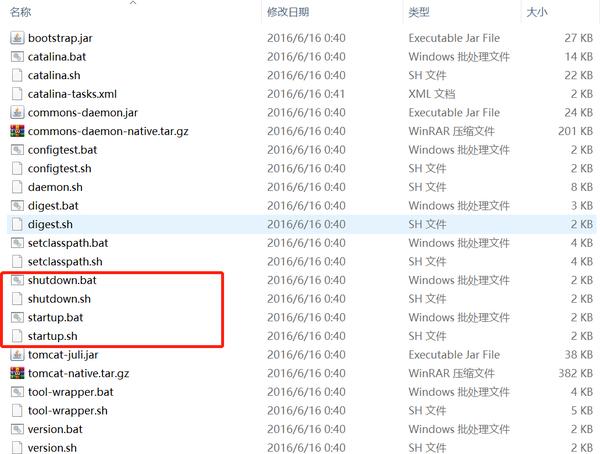
Task: Click the 382 KB size value
Action: click(x=576, y=373)
